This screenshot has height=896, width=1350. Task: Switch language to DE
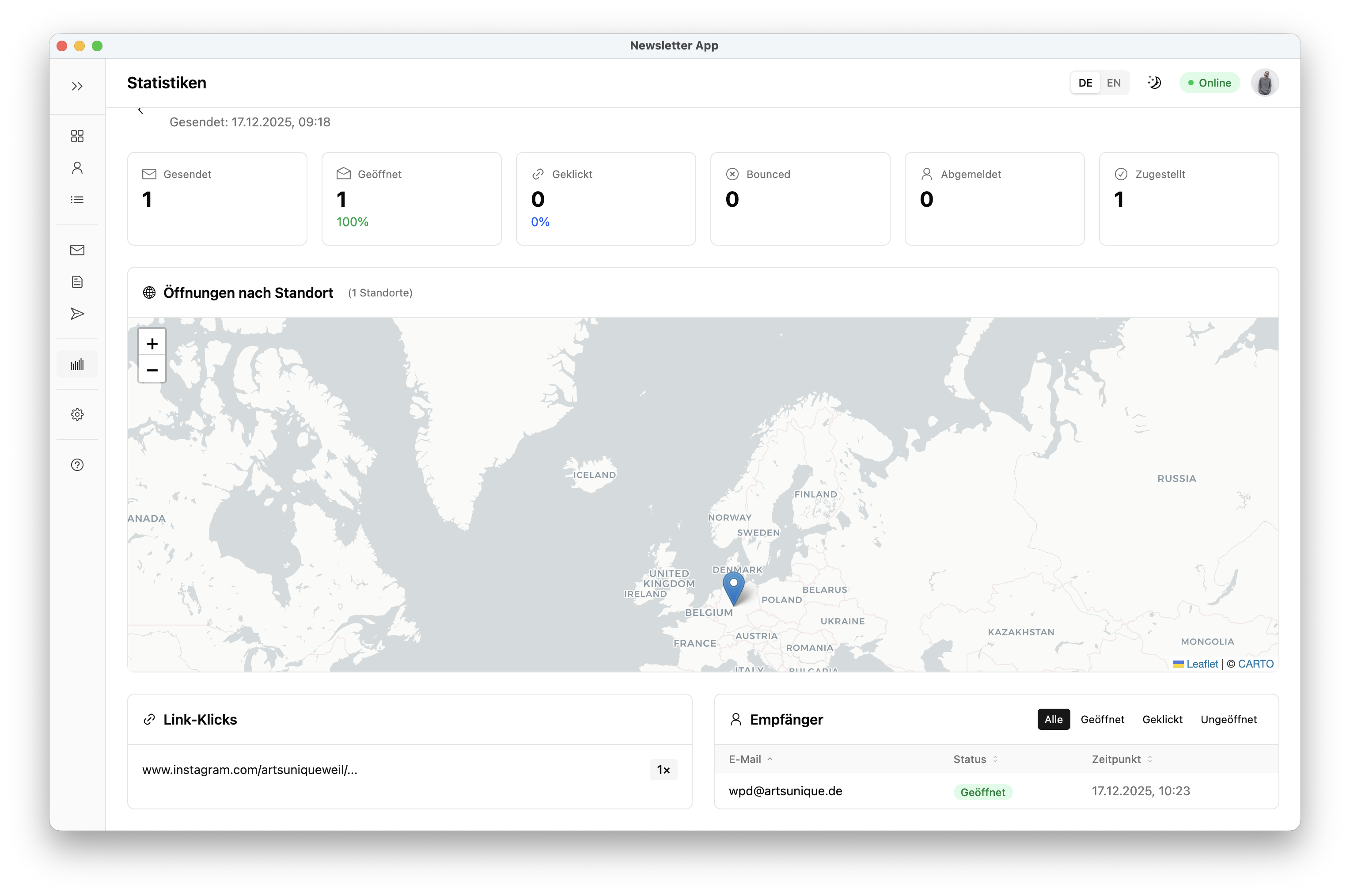[1085, 83]
